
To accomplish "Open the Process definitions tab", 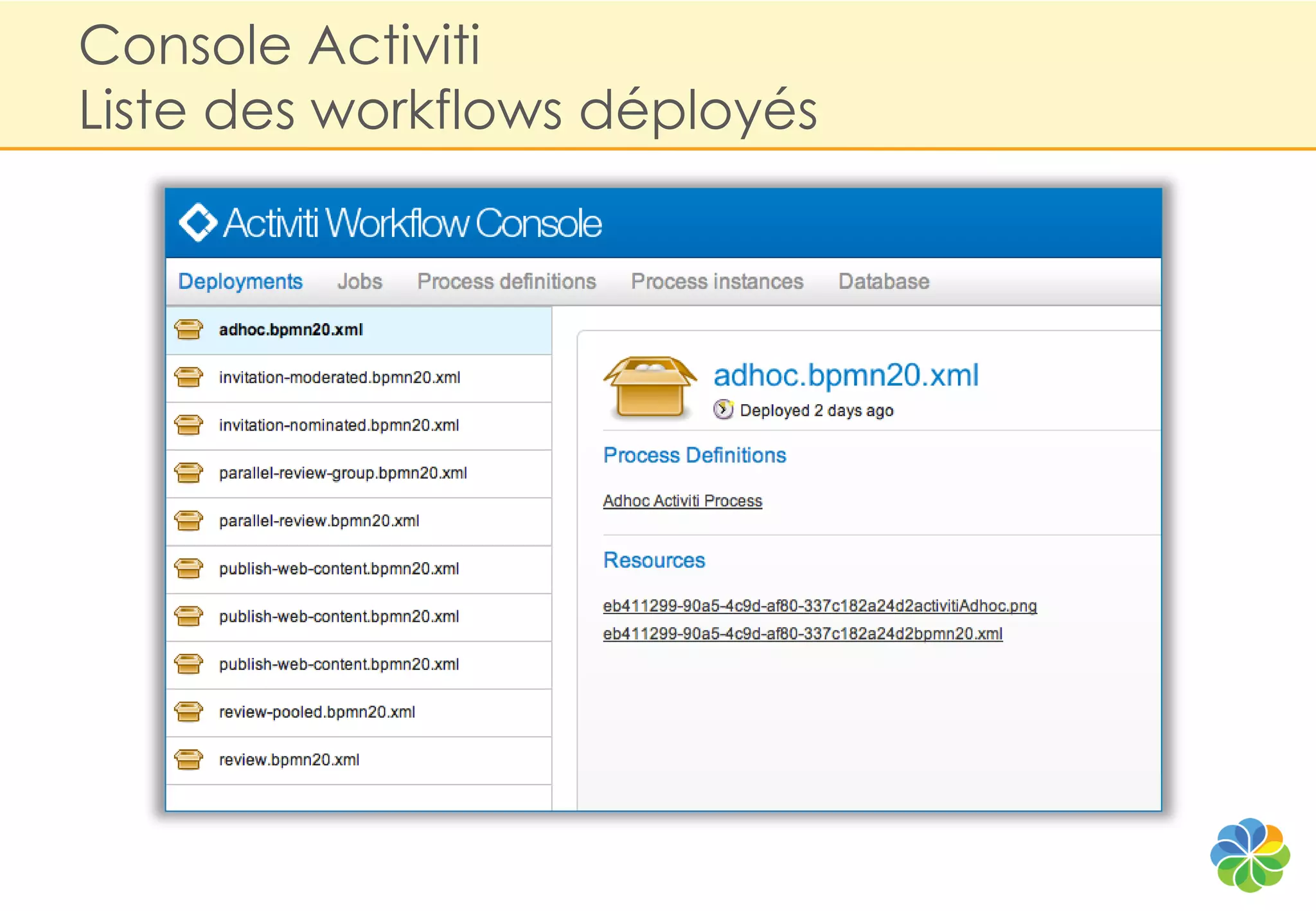I will [x=506, y=281].
